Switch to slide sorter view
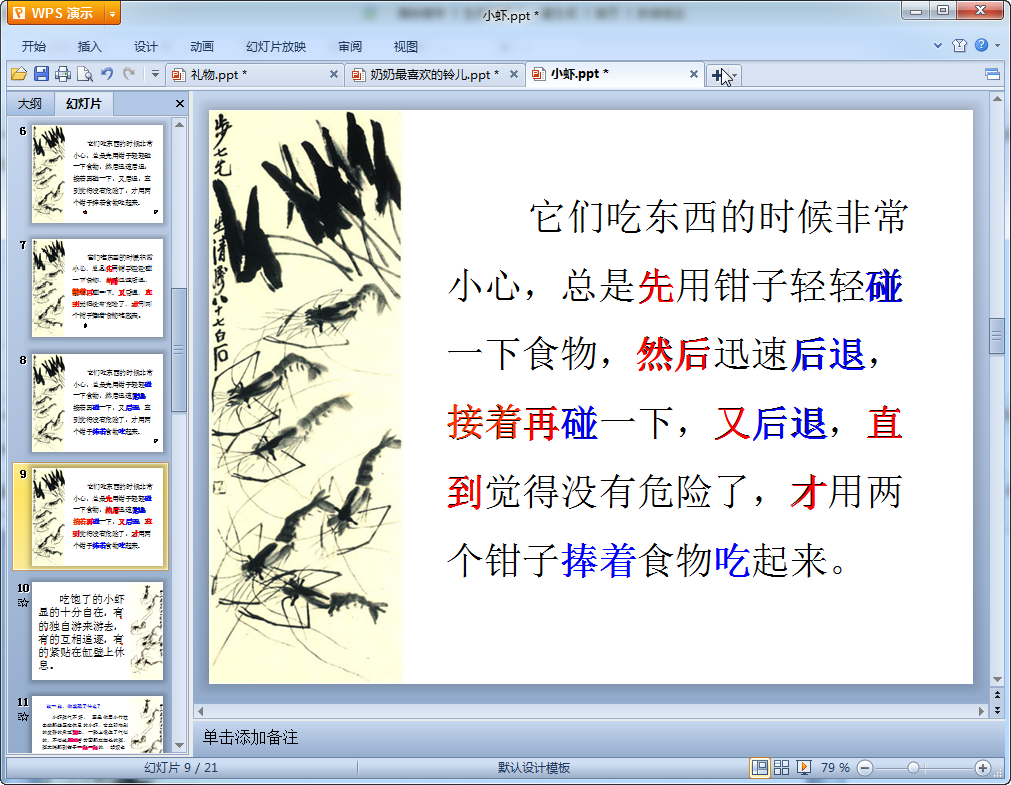The width and height of the screenshot is (1011, 785). pyautogui.click(x=782, y=767)
